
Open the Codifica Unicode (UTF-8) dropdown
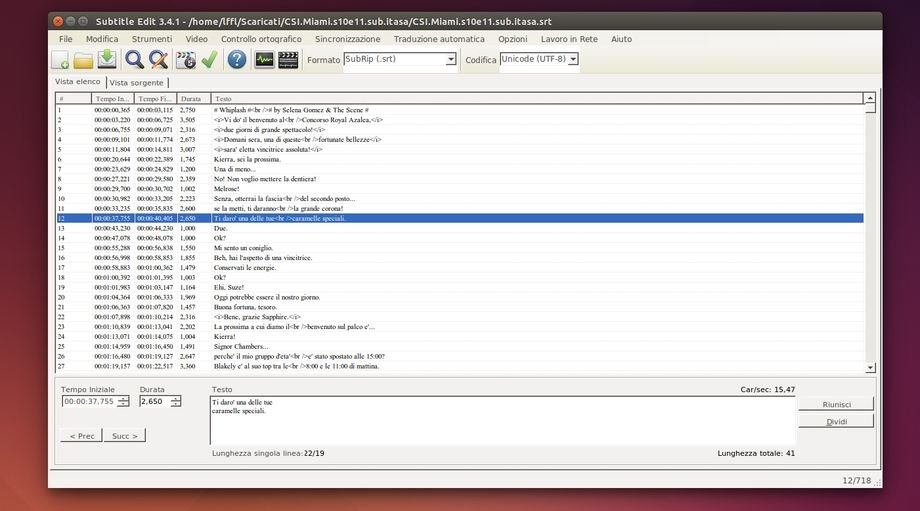[573, 60]
